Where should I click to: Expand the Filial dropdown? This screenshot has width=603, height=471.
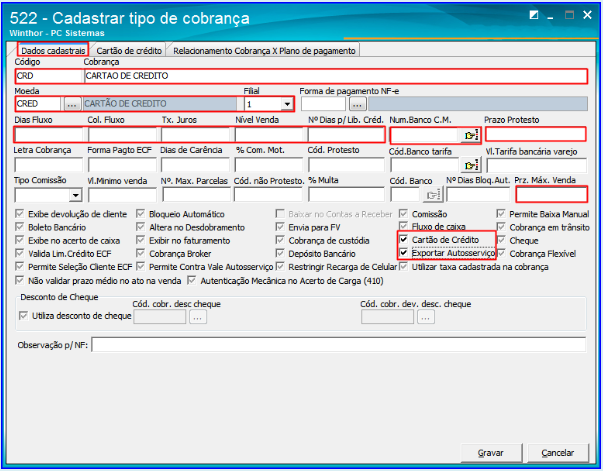coord(287,103)
